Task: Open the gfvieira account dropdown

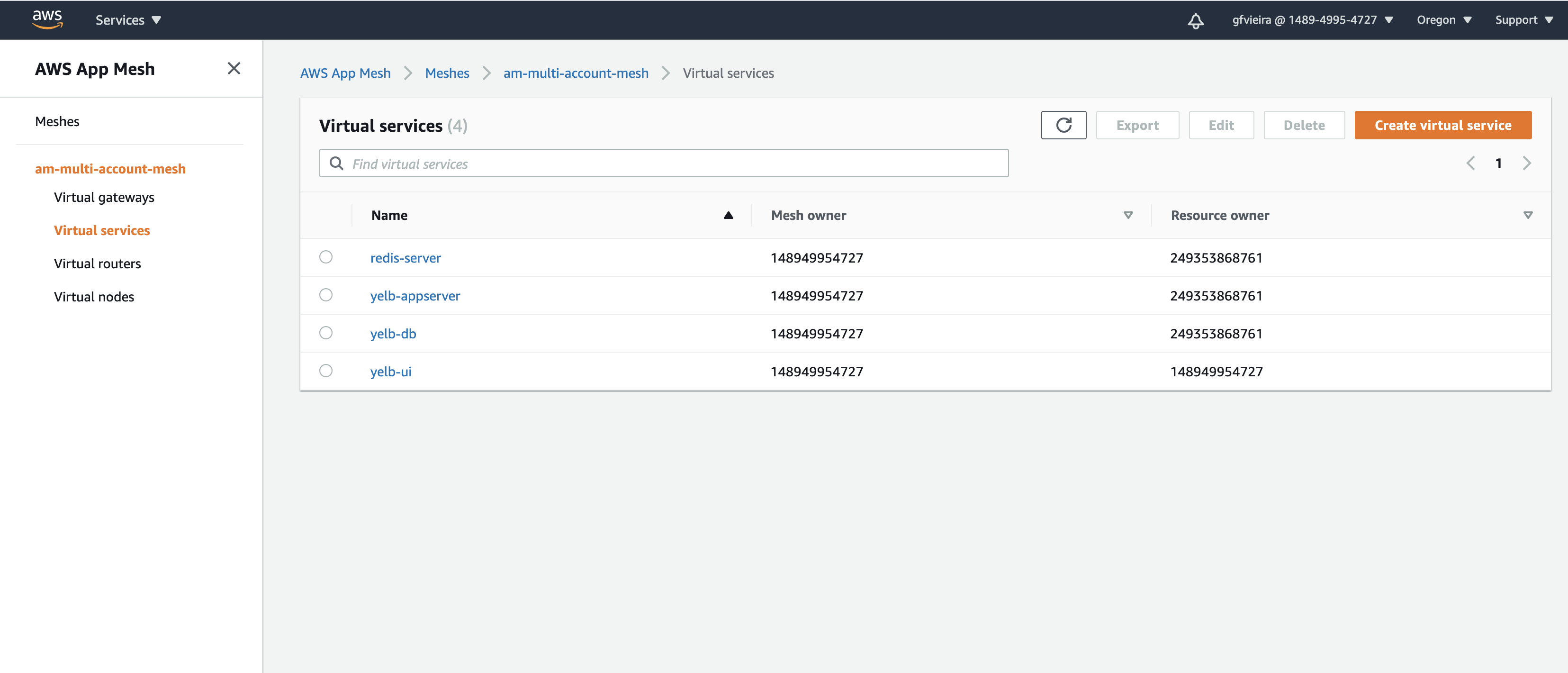Action: coord(1312,20)
